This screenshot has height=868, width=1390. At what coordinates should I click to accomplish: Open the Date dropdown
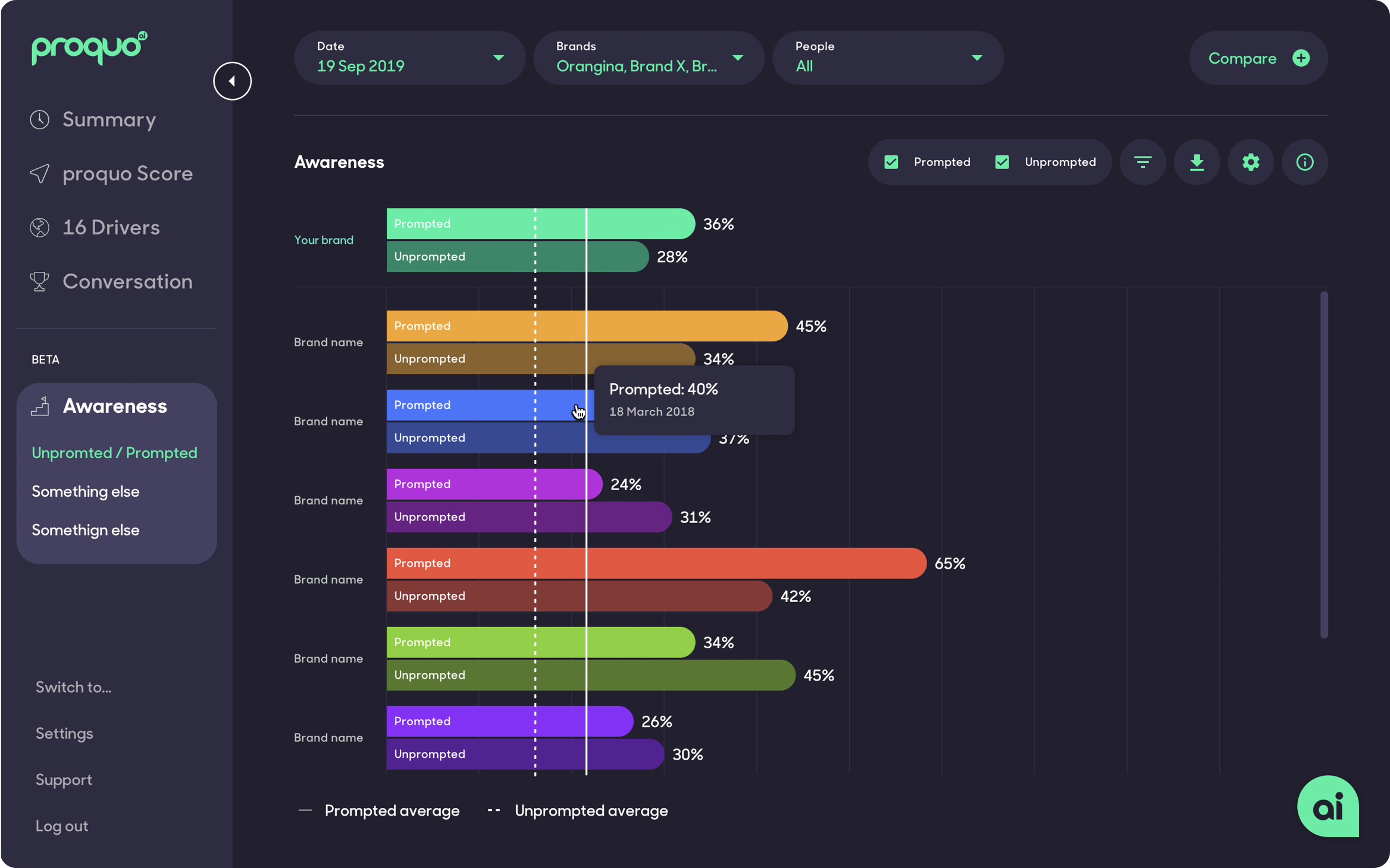409,58
